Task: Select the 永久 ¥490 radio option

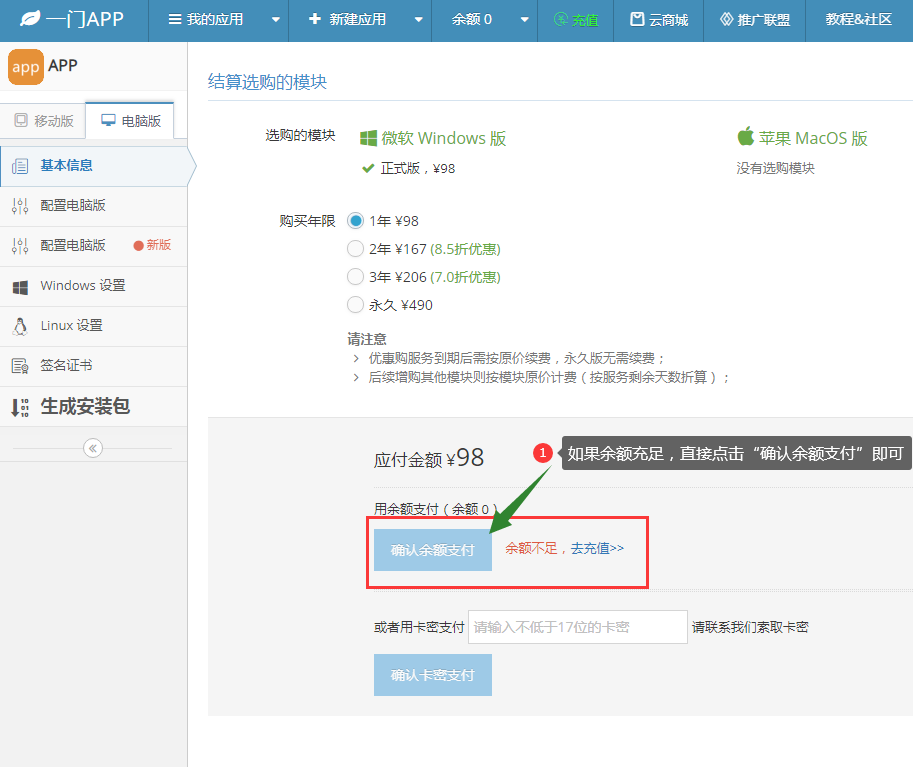Action: 355,305
